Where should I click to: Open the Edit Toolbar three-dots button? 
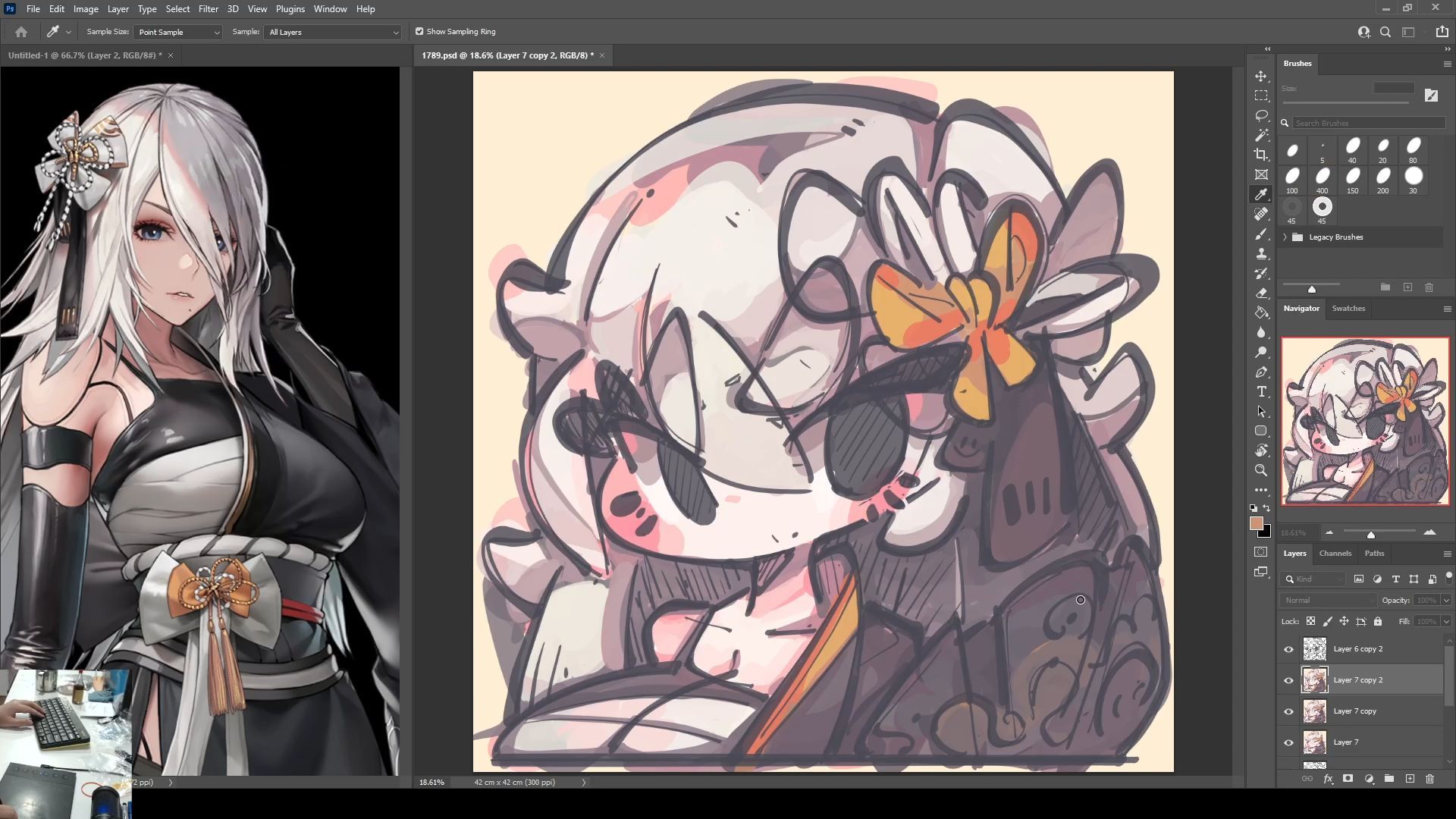[1261, 490]
